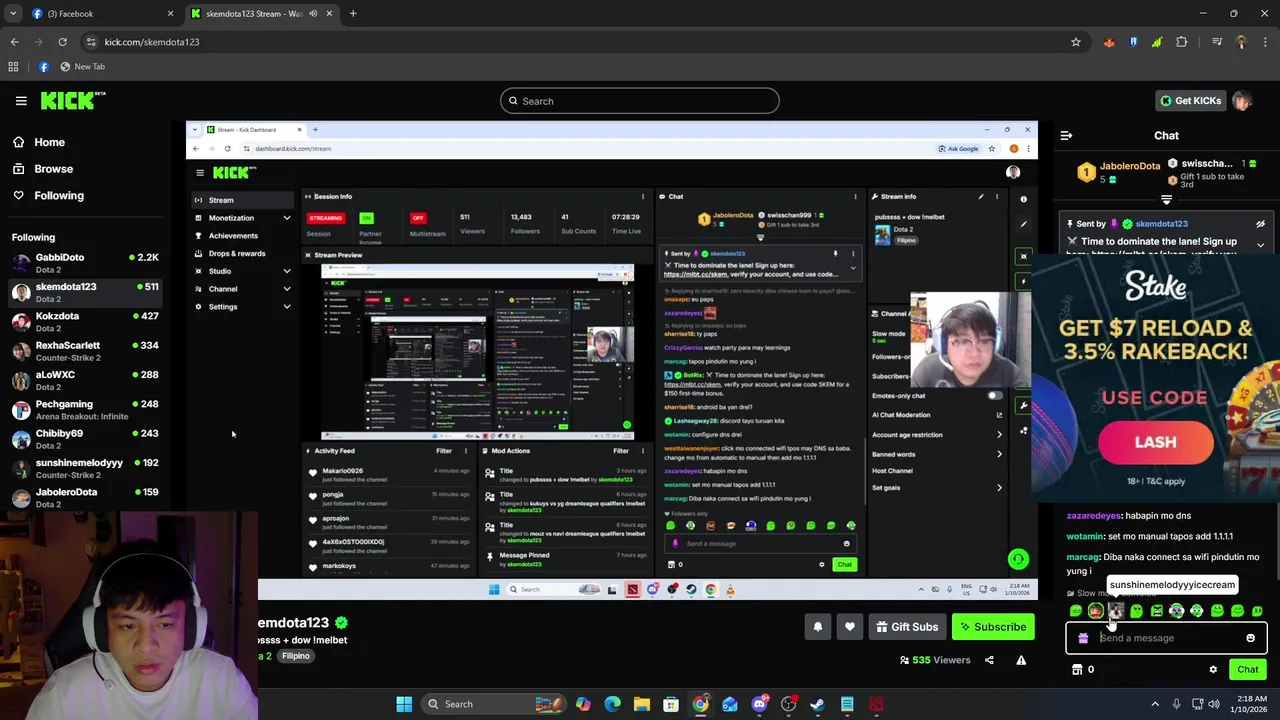Open RexhaScarlett's channel in the Following list
This screenshot has width=1280, height=720.
84,351
